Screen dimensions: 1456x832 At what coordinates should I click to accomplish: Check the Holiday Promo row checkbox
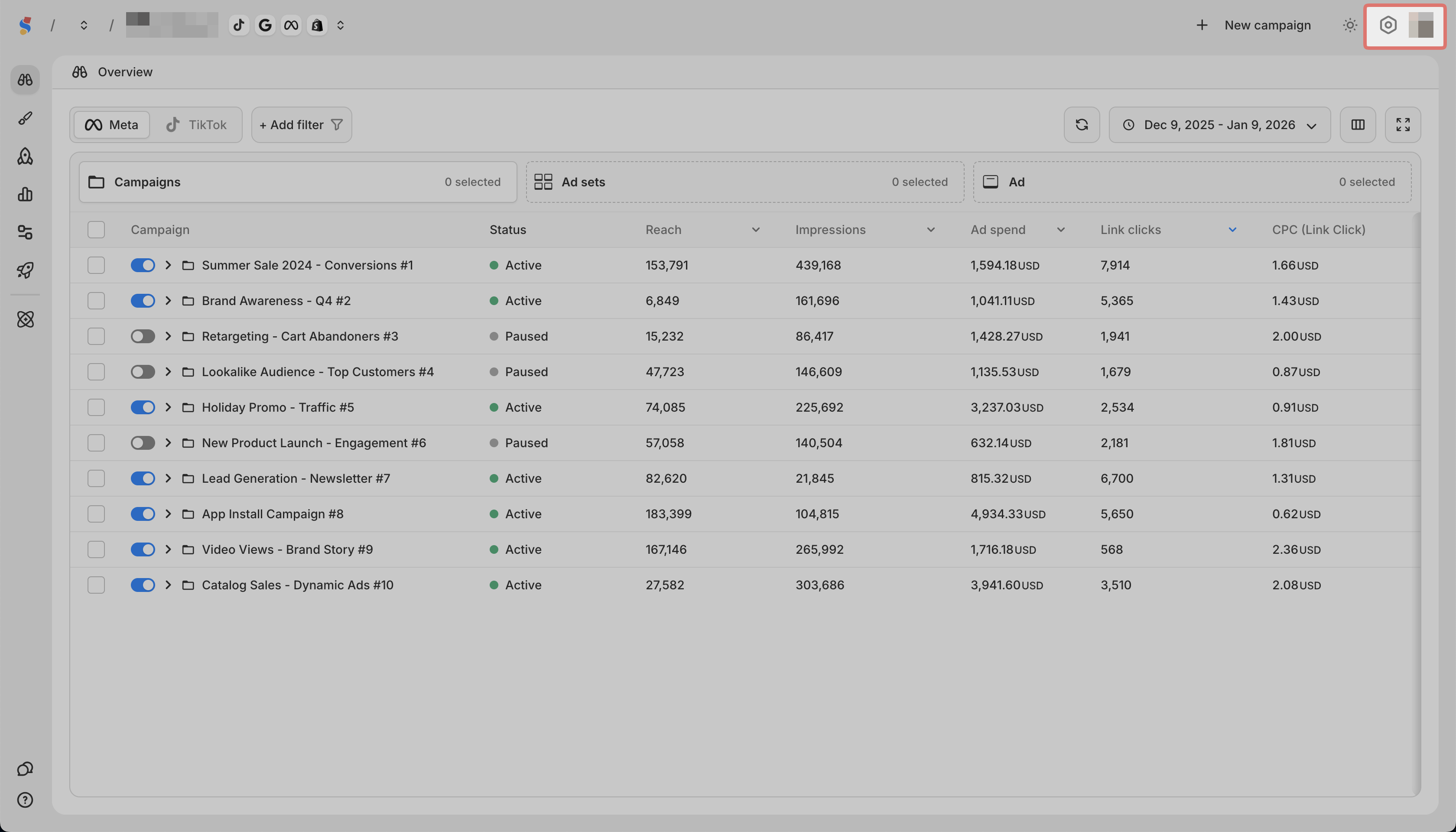[96, 407]
